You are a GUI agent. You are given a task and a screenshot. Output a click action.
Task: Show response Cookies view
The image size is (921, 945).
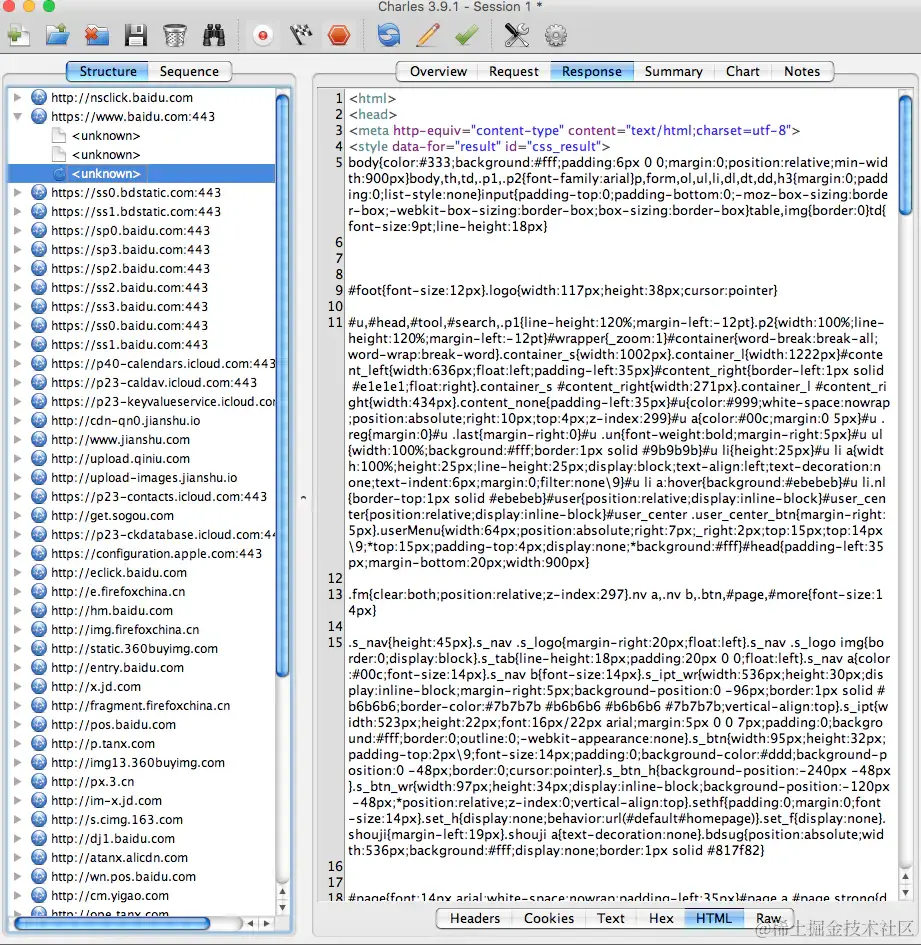(x=549, y=918)
